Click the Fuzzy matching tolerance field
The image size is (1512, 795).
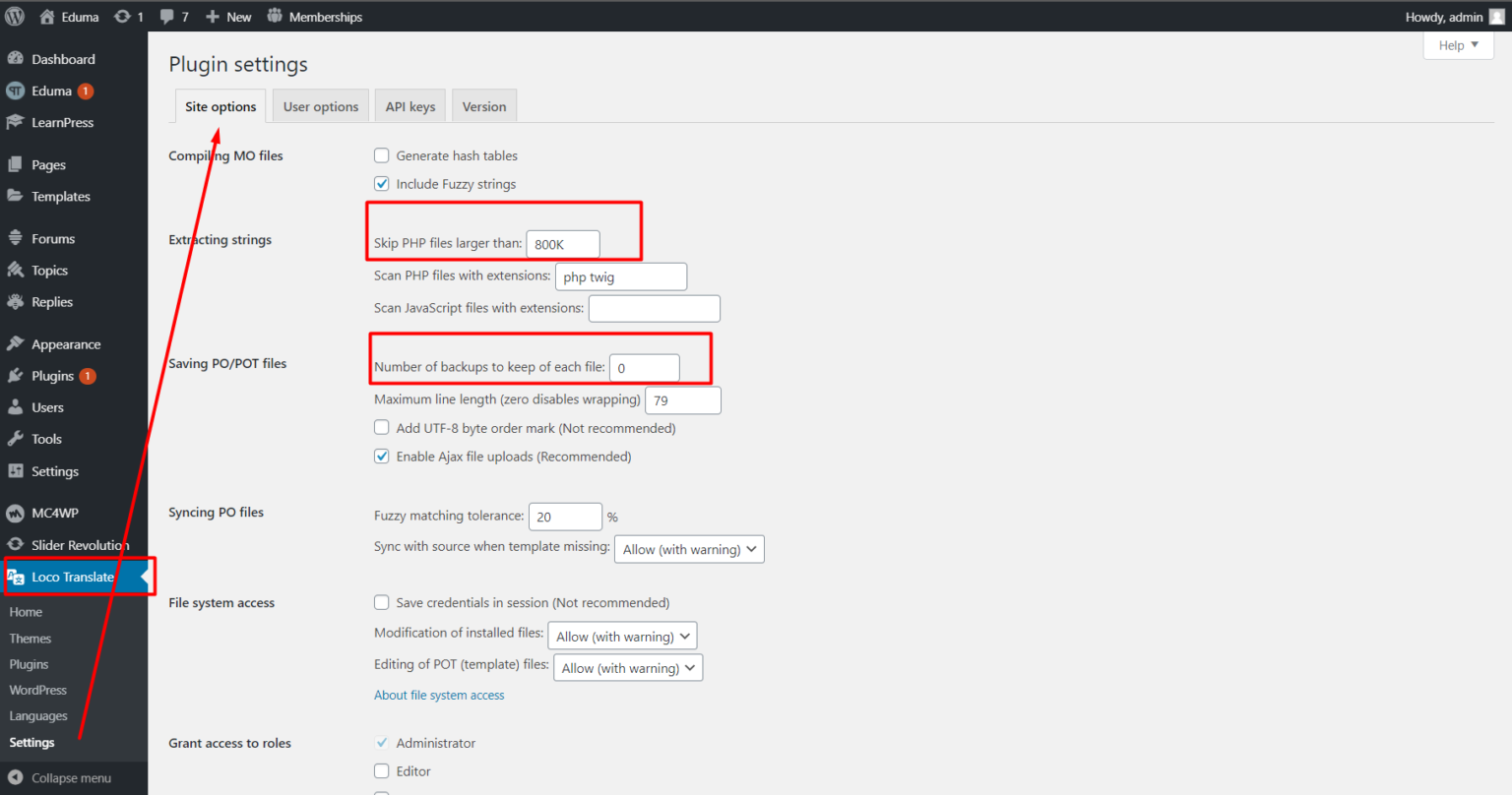[565, 516]
